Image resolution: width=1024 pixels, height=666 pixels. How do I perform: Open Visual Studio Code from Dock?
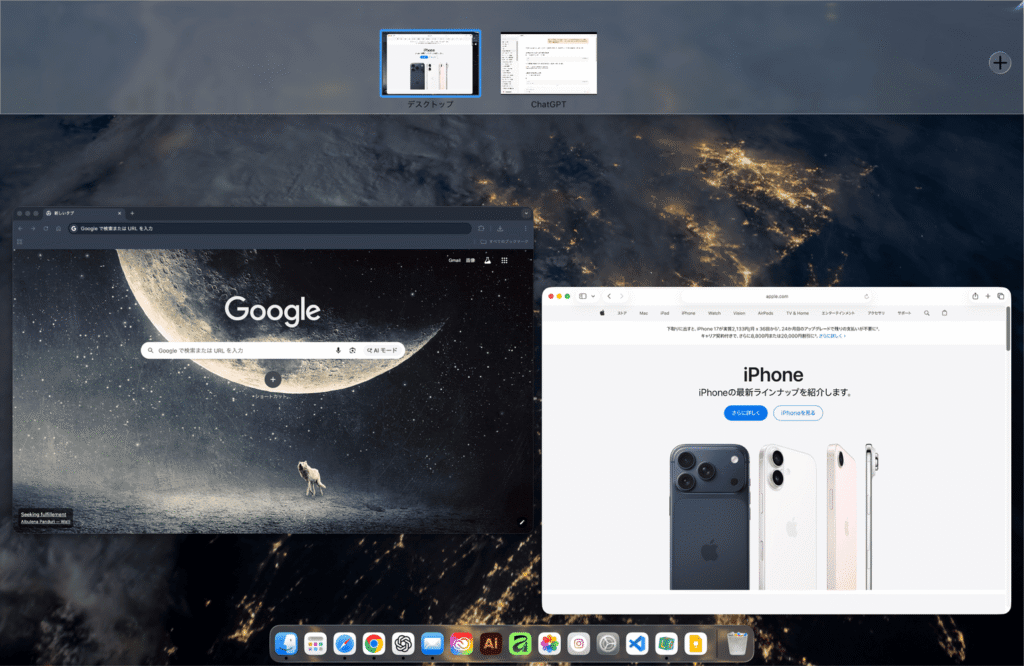637,644
